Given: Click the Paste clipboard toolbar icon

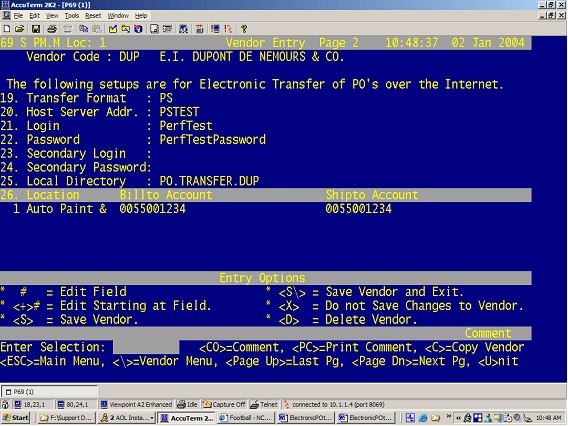Looking at the screenshot, I should tap(97, 29).
